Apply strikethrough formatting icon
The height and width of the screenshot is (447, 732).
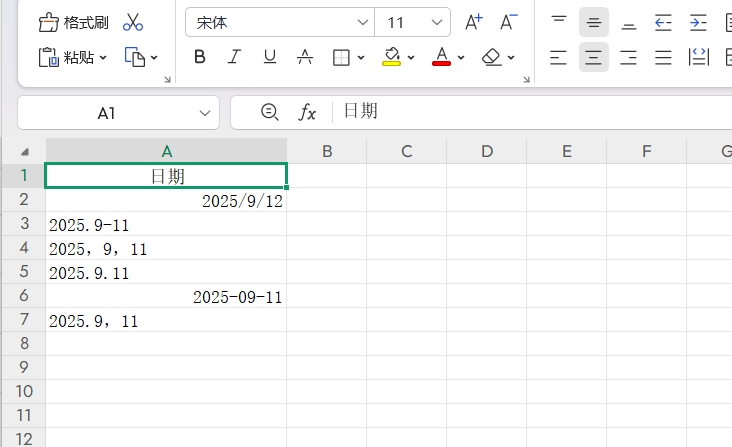305,57
